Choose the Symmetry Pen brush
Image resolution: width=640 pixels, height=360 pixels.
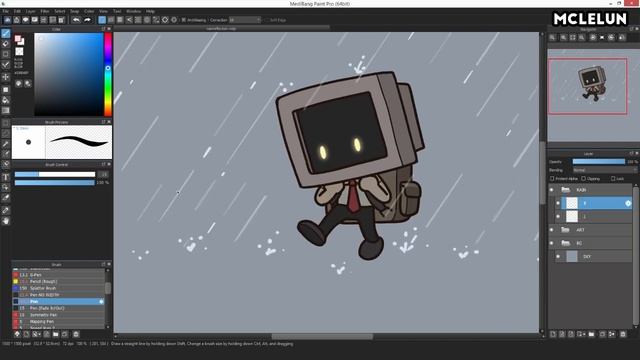[x=59, y=315]
